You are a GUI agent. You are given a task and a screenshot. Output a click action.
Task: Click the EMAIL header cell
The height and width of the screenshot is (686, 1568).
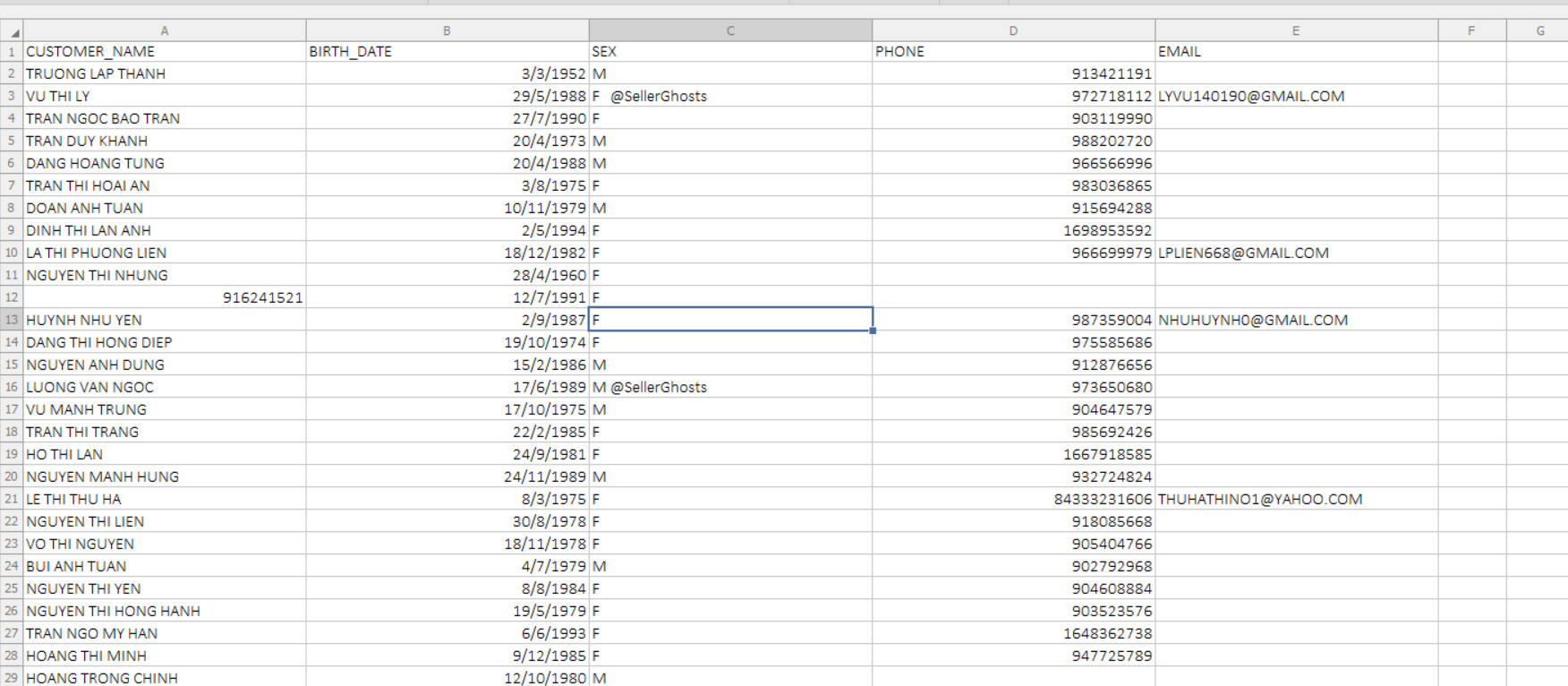click(x=1295, y=52)
